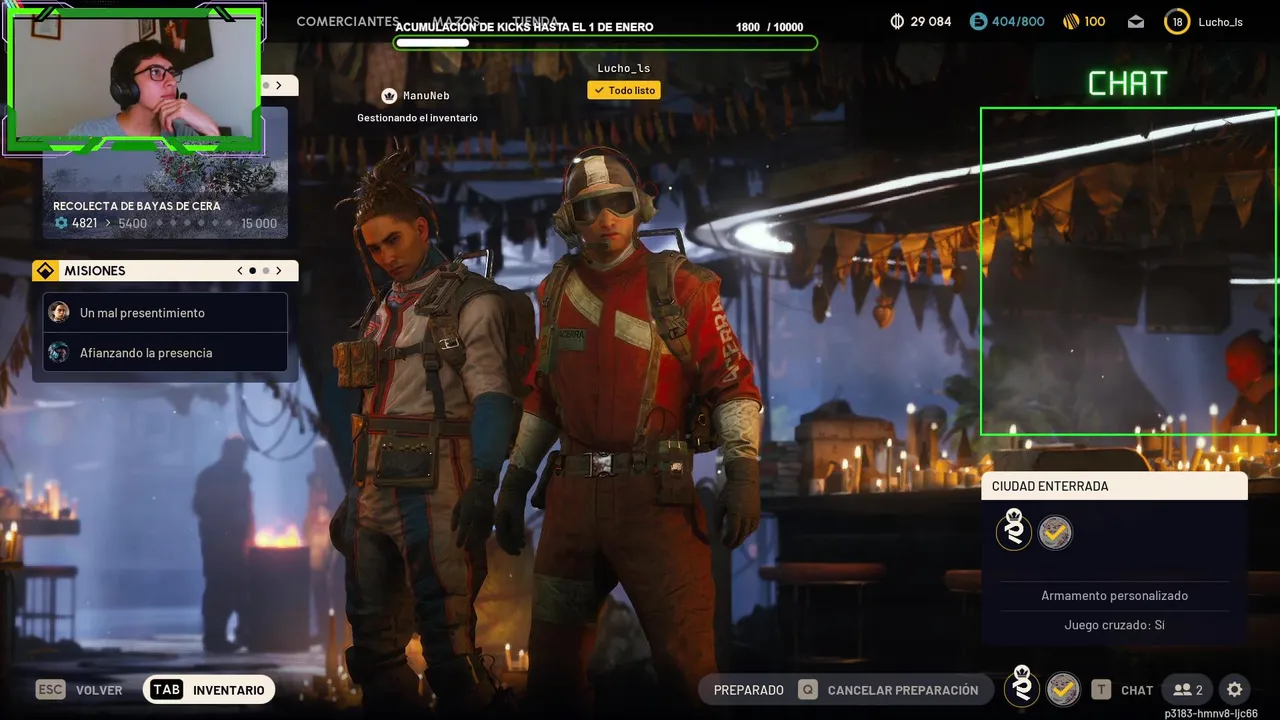Open the mail inbox envelope icon
This screenshot has height=720, width=1280.
coord(1136,21)
